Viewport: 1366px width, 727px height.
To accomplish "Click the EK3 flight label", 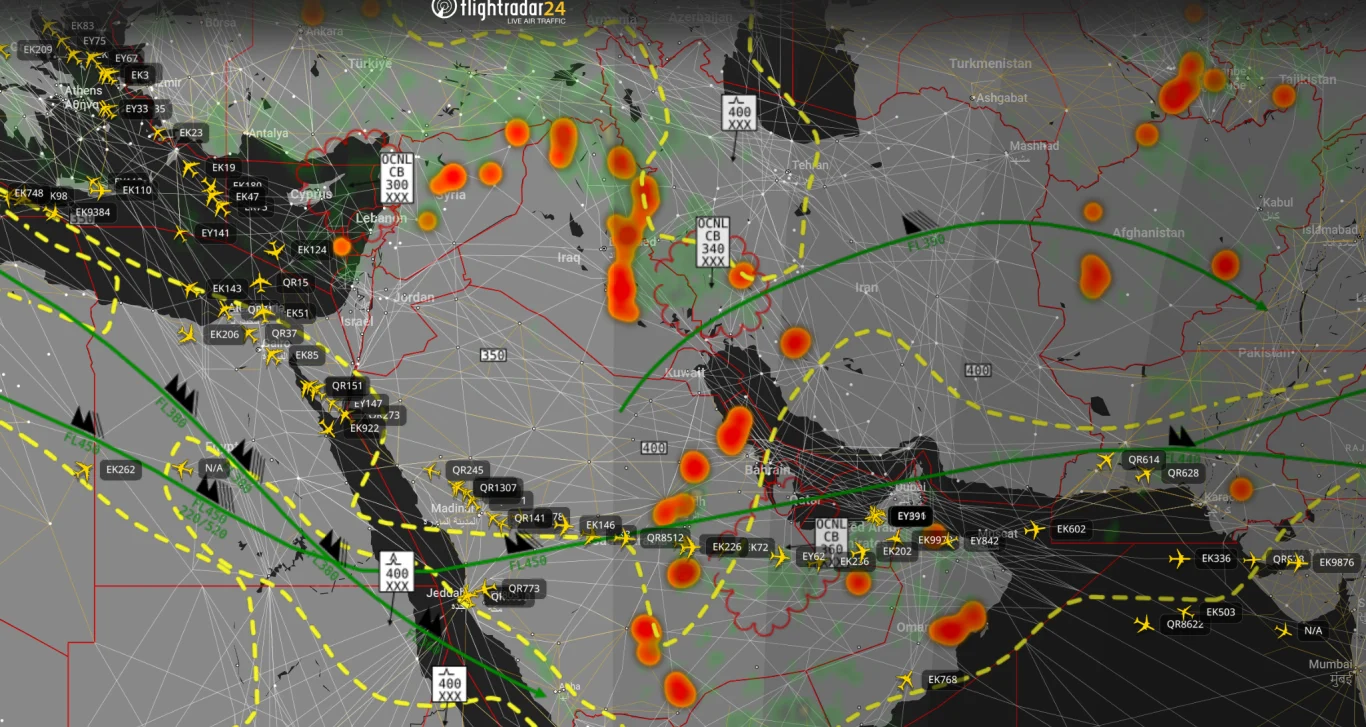I will (x=140, y=75).
